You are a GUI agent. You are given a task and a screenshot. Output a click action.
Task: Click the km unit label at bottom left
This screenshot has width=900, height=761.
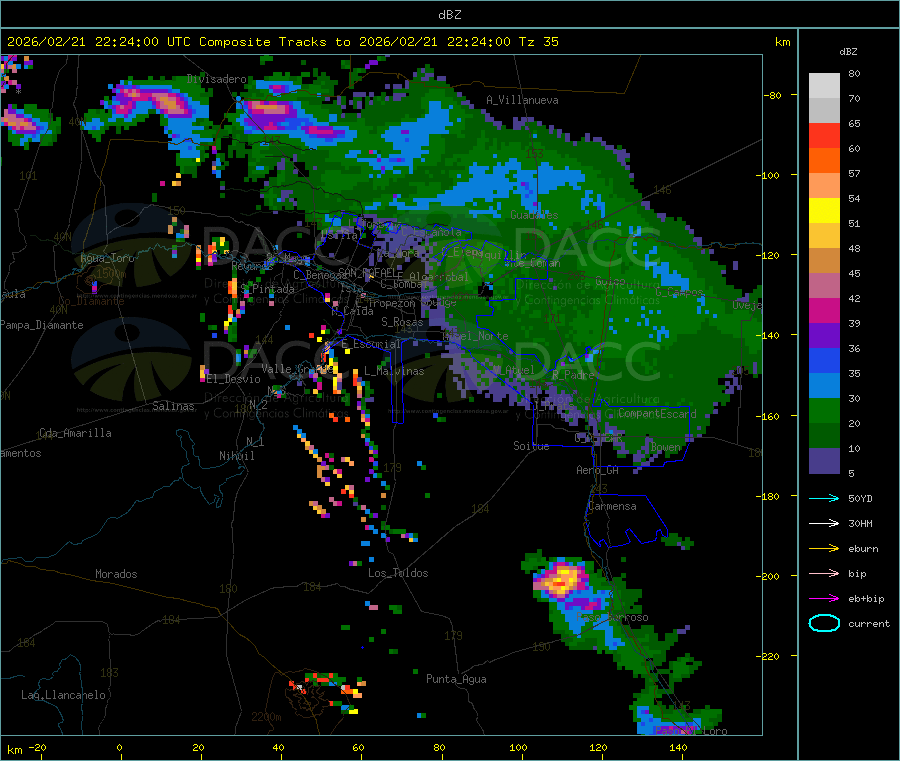coord(14,750)
